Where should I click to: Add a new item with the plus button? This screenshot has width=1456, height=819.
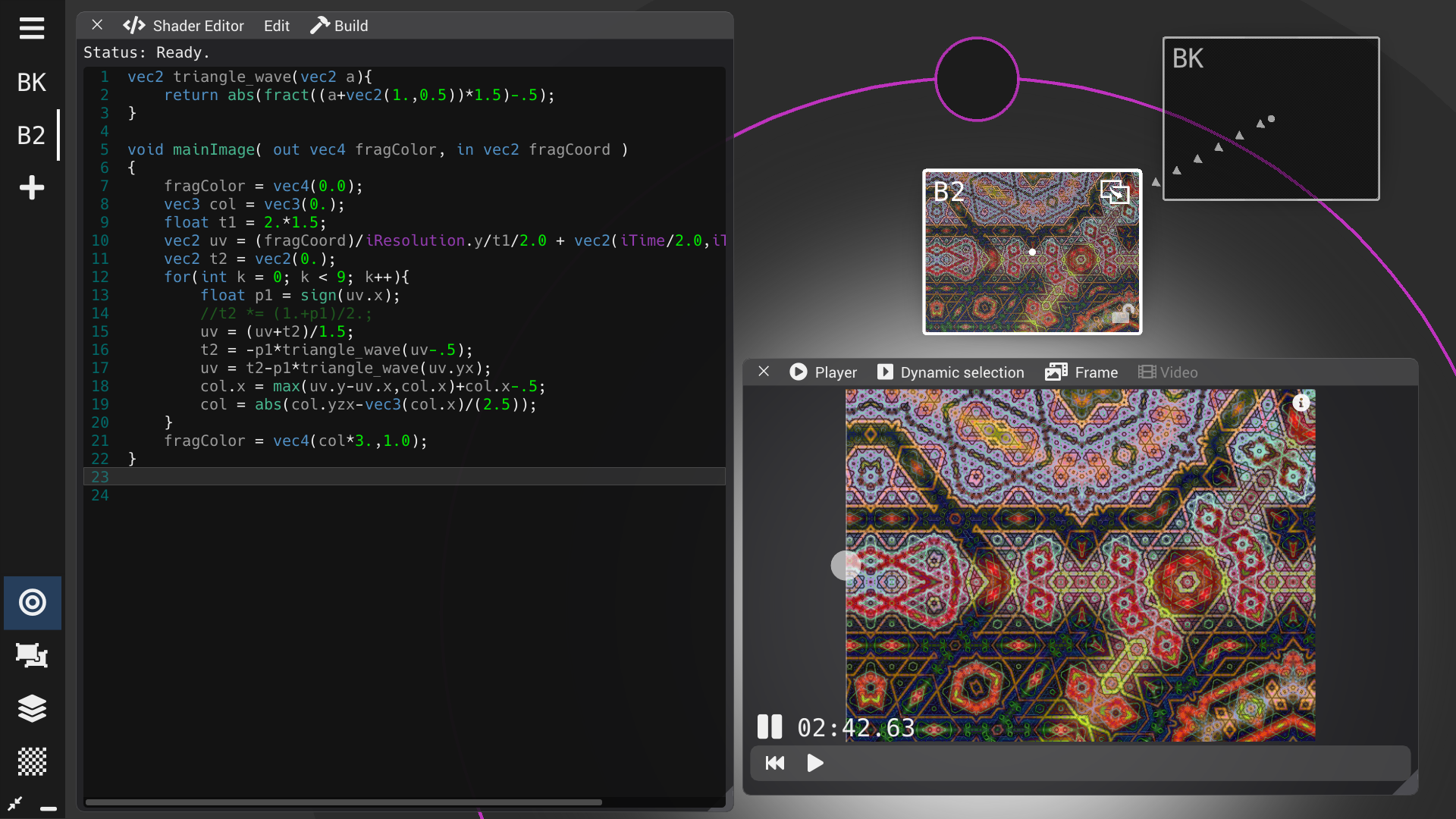pyautogui.click(x=31, y=187)
